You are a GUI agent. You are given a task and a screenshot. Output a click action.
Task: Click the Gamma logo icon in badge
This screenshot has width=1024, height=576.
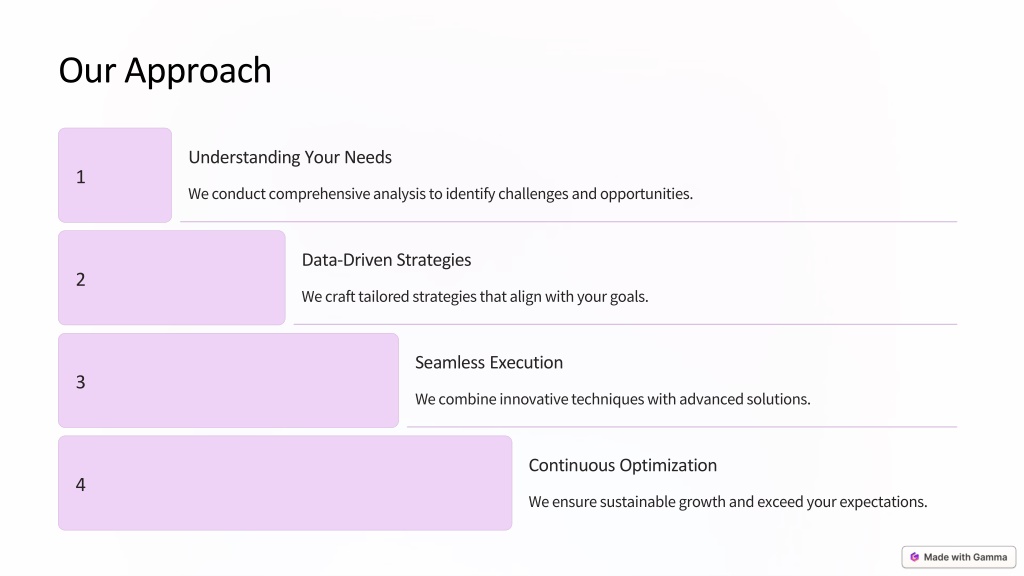tap(914, 557)
